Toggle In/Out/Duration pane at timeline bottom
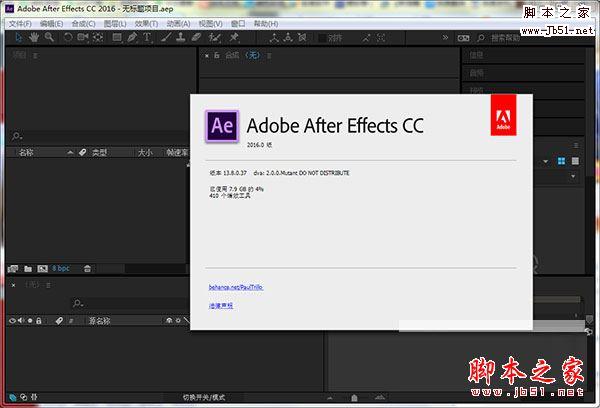The height and width of the screenshot is (408, 600). (34, 397)
